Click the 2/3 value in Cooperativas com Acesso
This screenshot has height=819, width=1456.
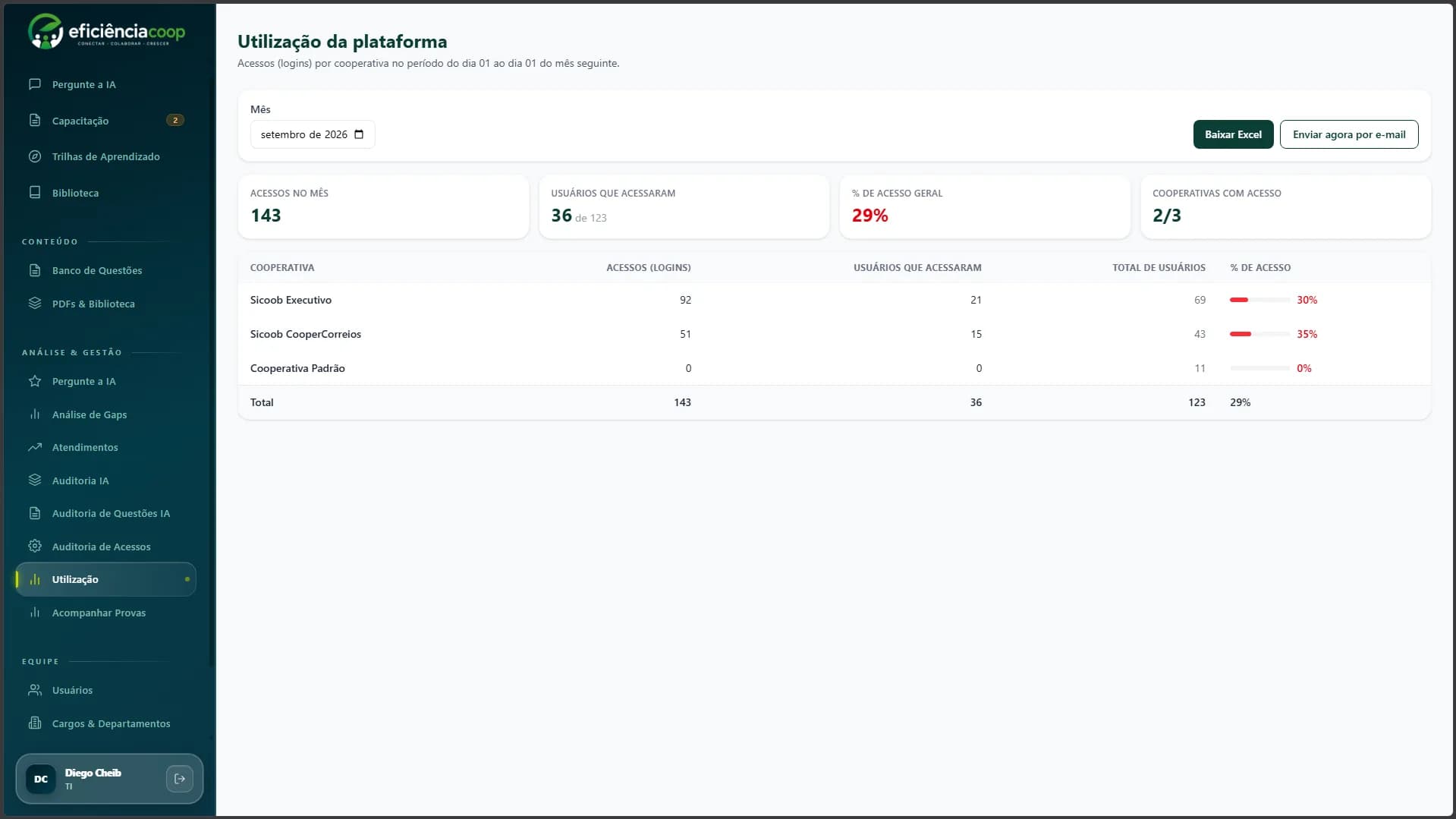1166,216
